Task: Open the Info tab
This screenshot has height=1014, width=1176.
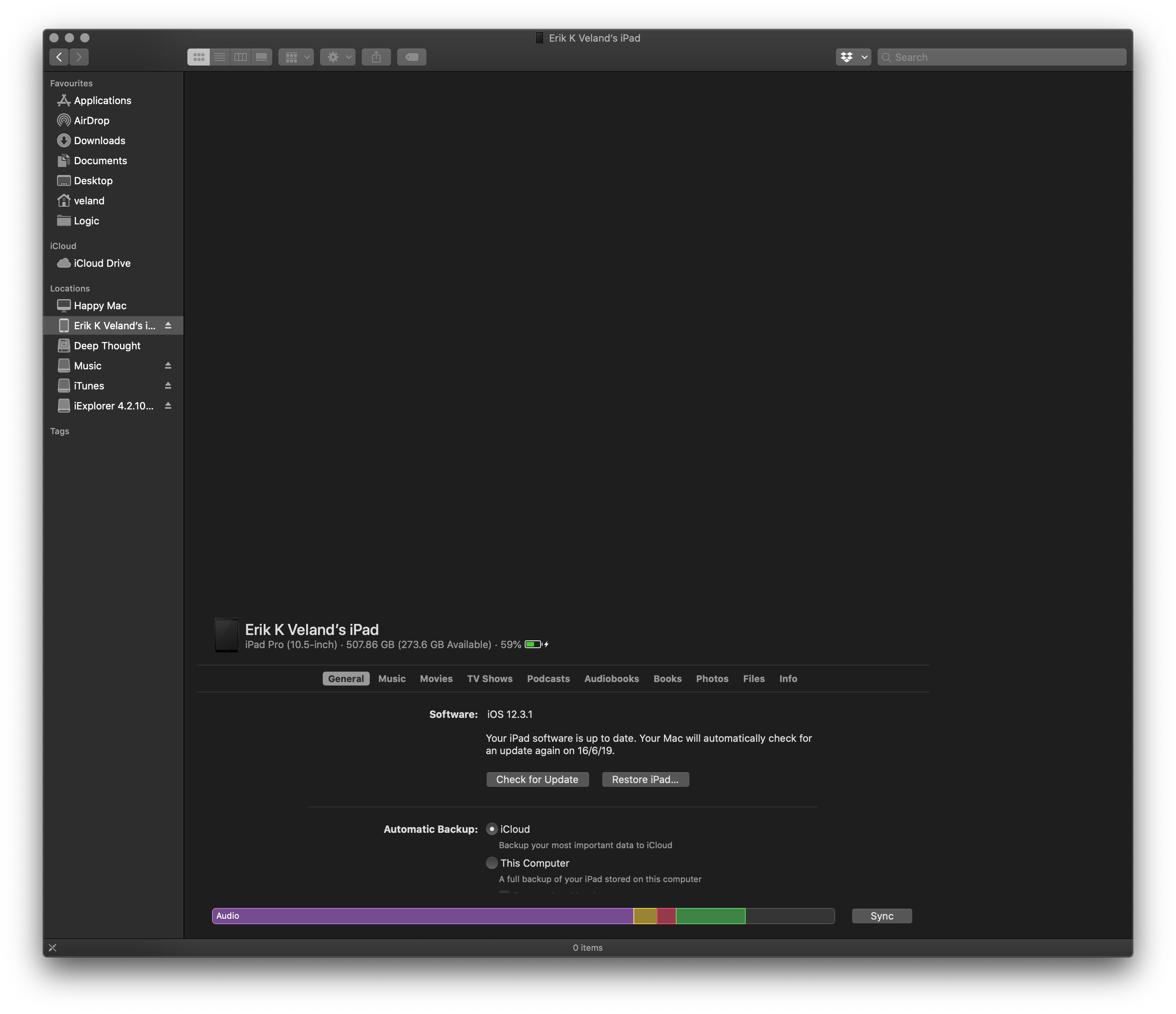Action: click(x=788, y=679)
